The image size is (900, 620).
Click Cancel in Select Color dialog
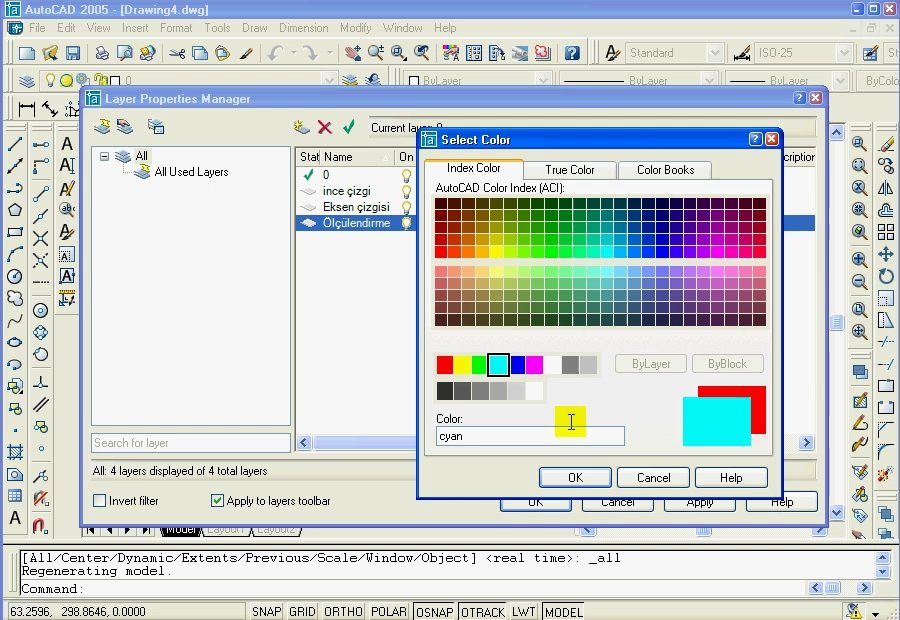point(653,478)
